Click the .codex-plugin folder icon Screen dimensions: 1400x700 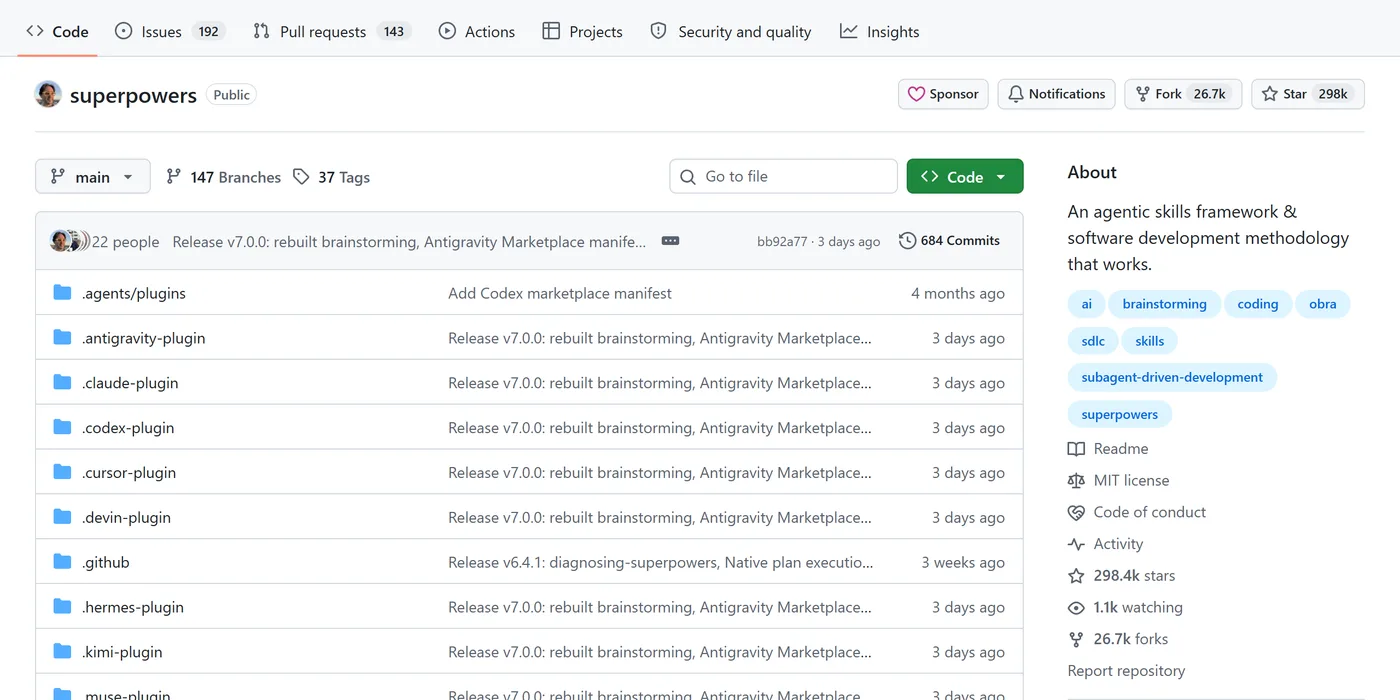pos(62,428)
